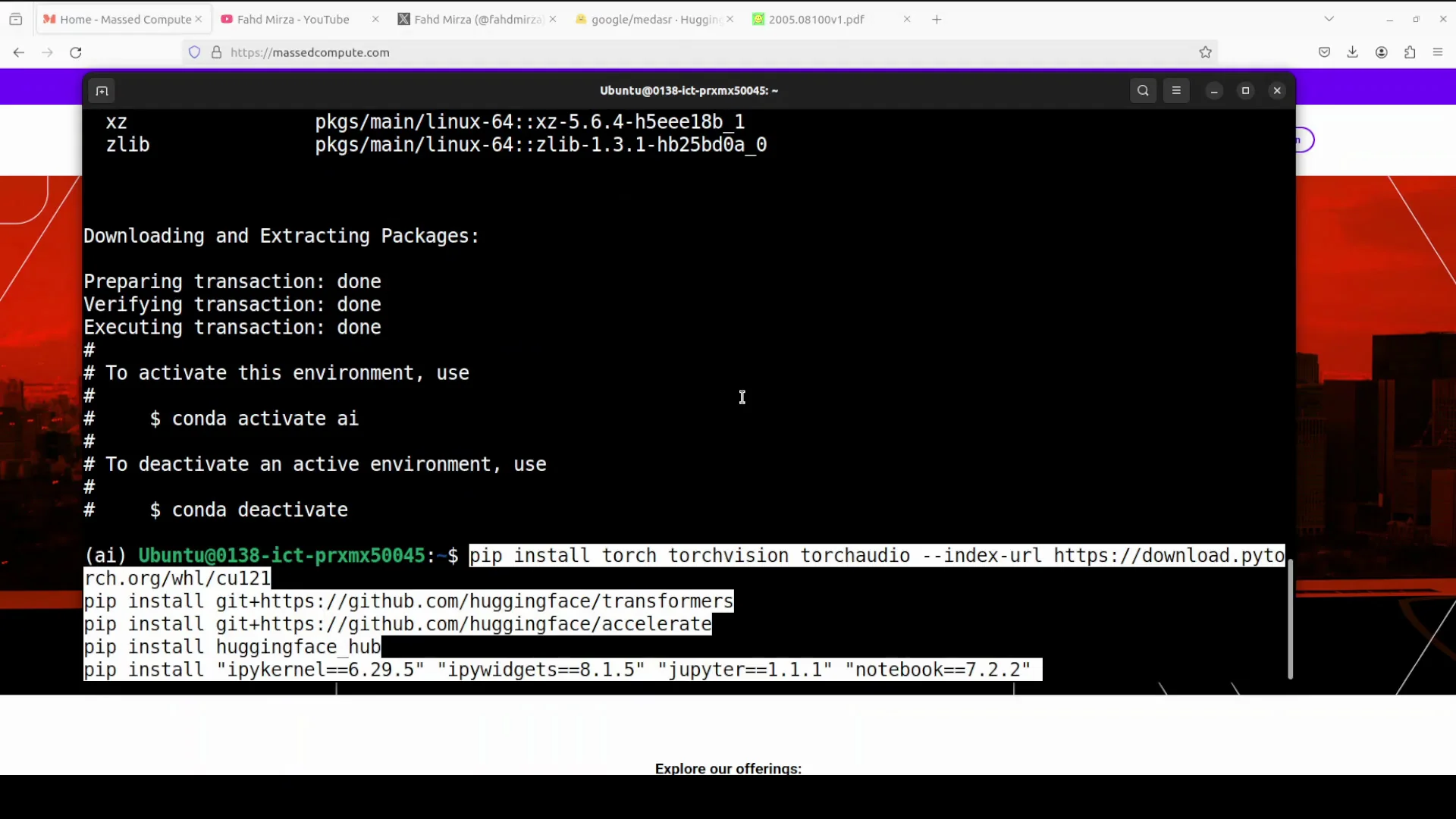Screen dimensions: 1456x819
Task: Bookmark this page with star icon
Action: pyautogui.click(x=1205, y=52)
